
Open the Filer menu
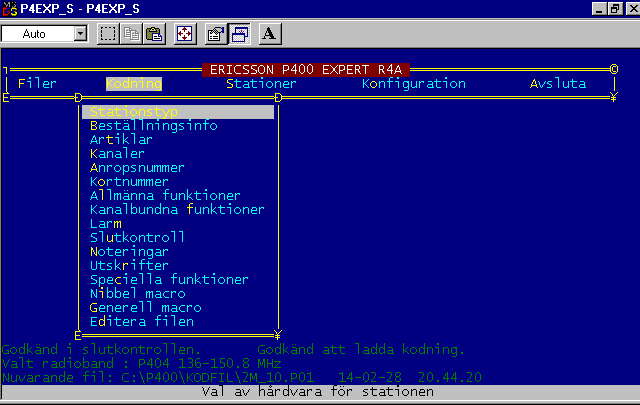pos(37,84)
